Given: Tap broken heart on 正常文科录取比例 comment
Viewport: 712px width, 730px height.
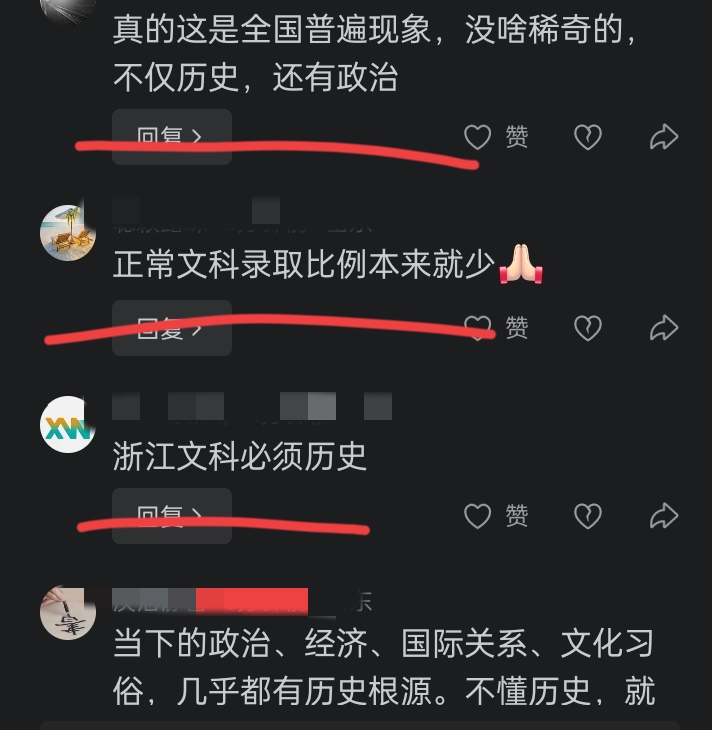Looking at the screenshot, I should 588,328.
